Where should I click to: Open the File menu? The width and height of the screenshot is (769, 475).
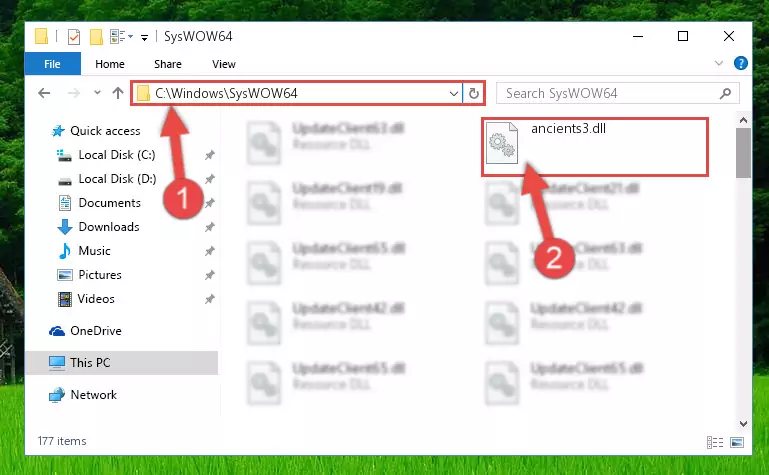tap(52, 64)
